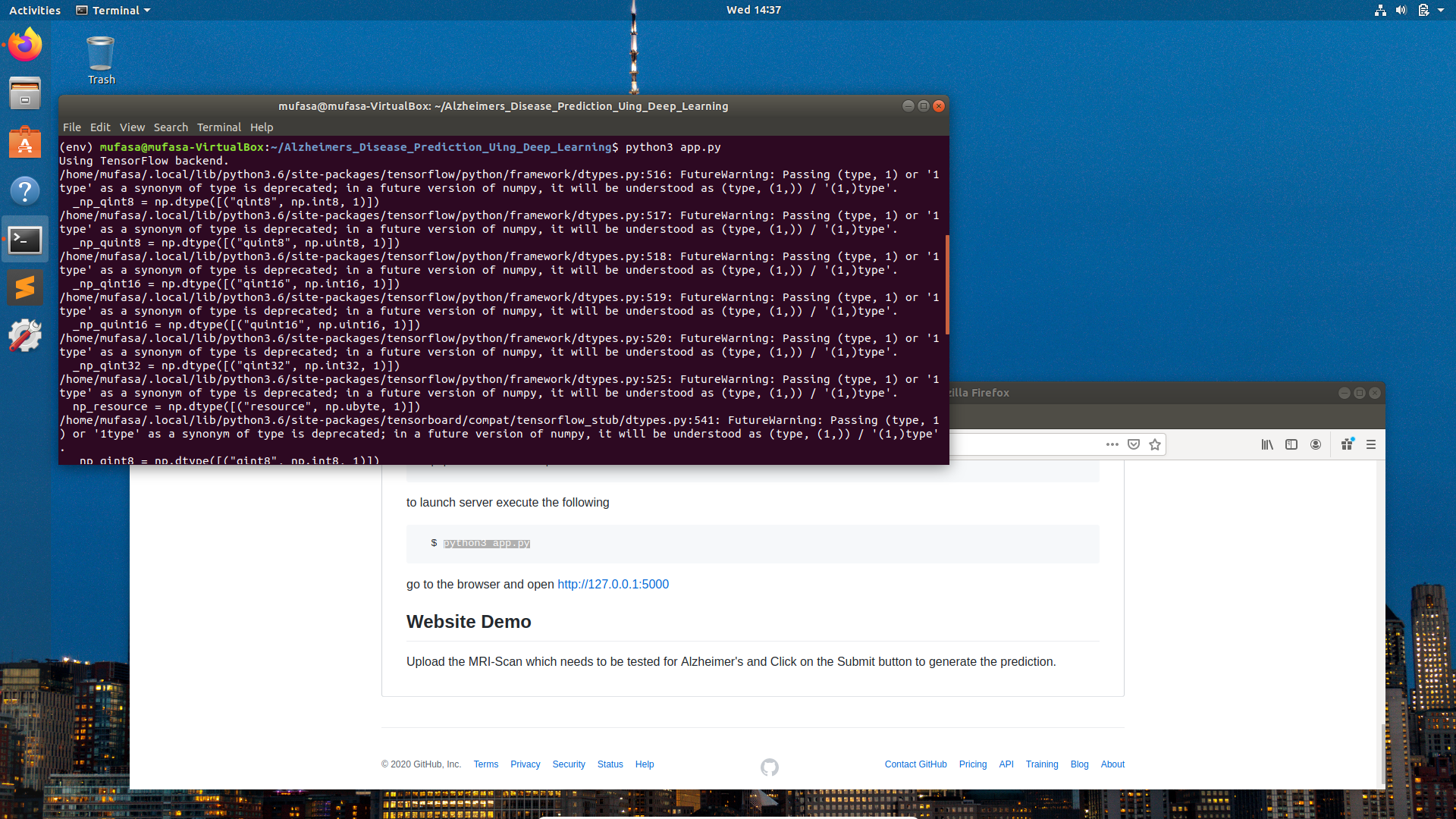Open system status menu arrow
The image size is (1456, 819).
[1441, 11]
